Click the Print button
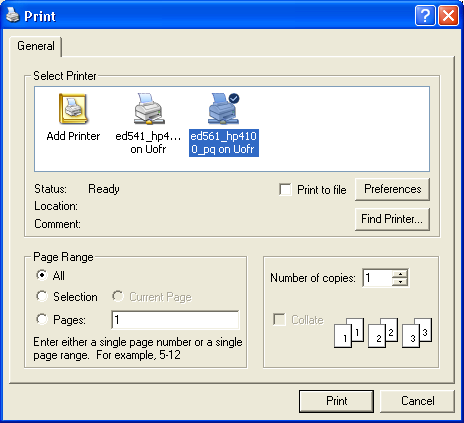The width and height of the screenshot is (464, 423). pos(336,401)
